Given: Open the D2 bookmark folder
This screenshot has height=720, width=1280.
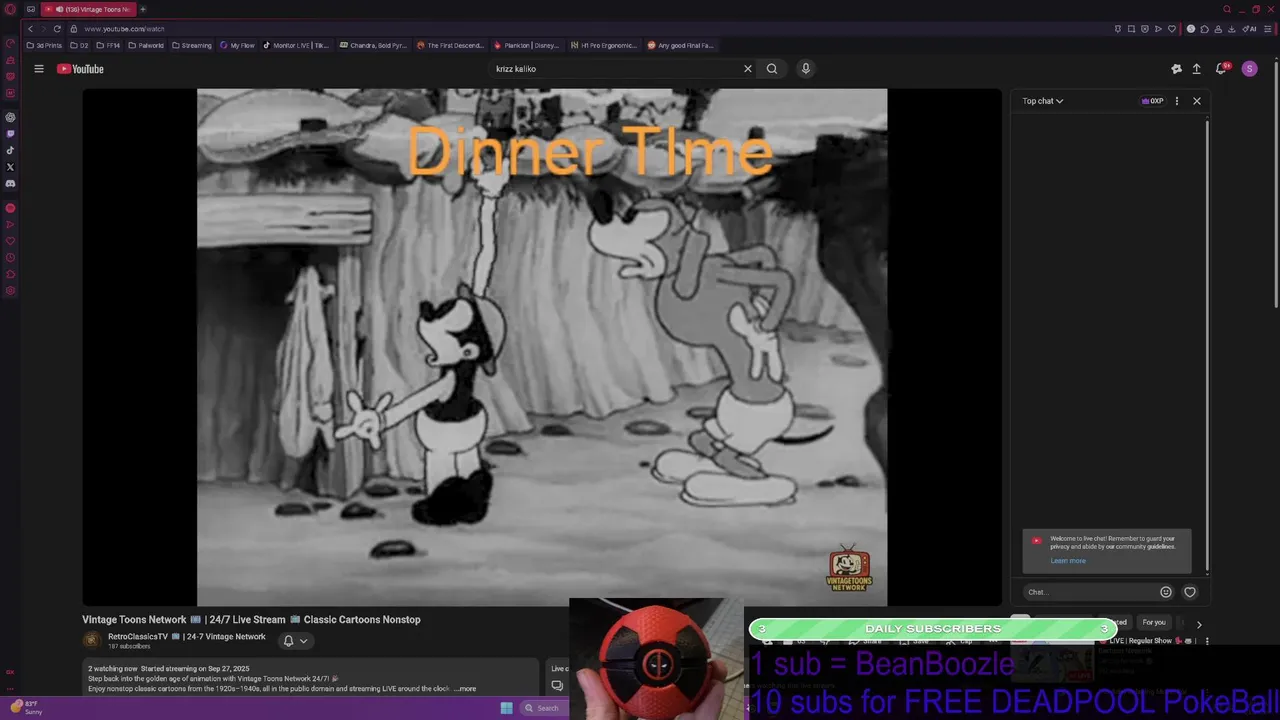Looking at the screenshot, I should [x=79, y=45].
